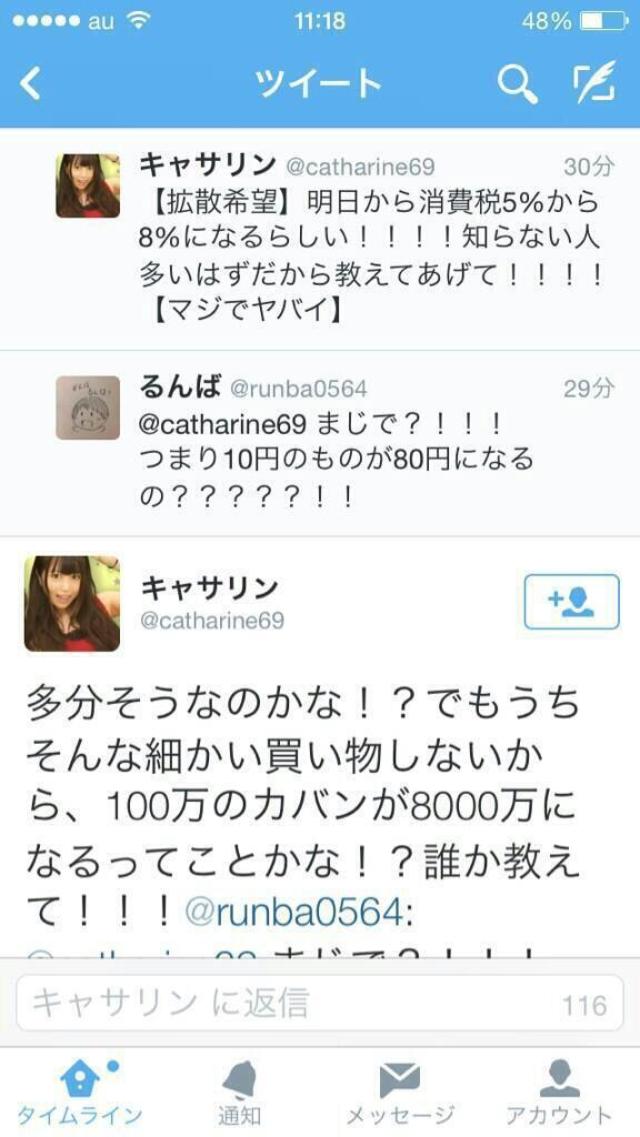640x1137 pixels.
Task: Tap the back arrow in header
Action: click(x=30, y=84)
